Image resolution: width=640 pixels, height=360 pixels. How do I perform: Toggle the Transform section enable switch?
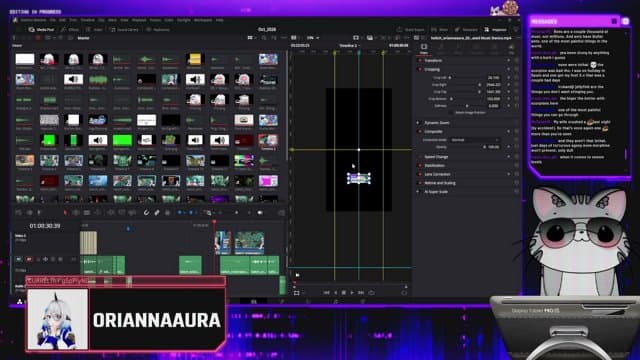click(420, 60)
